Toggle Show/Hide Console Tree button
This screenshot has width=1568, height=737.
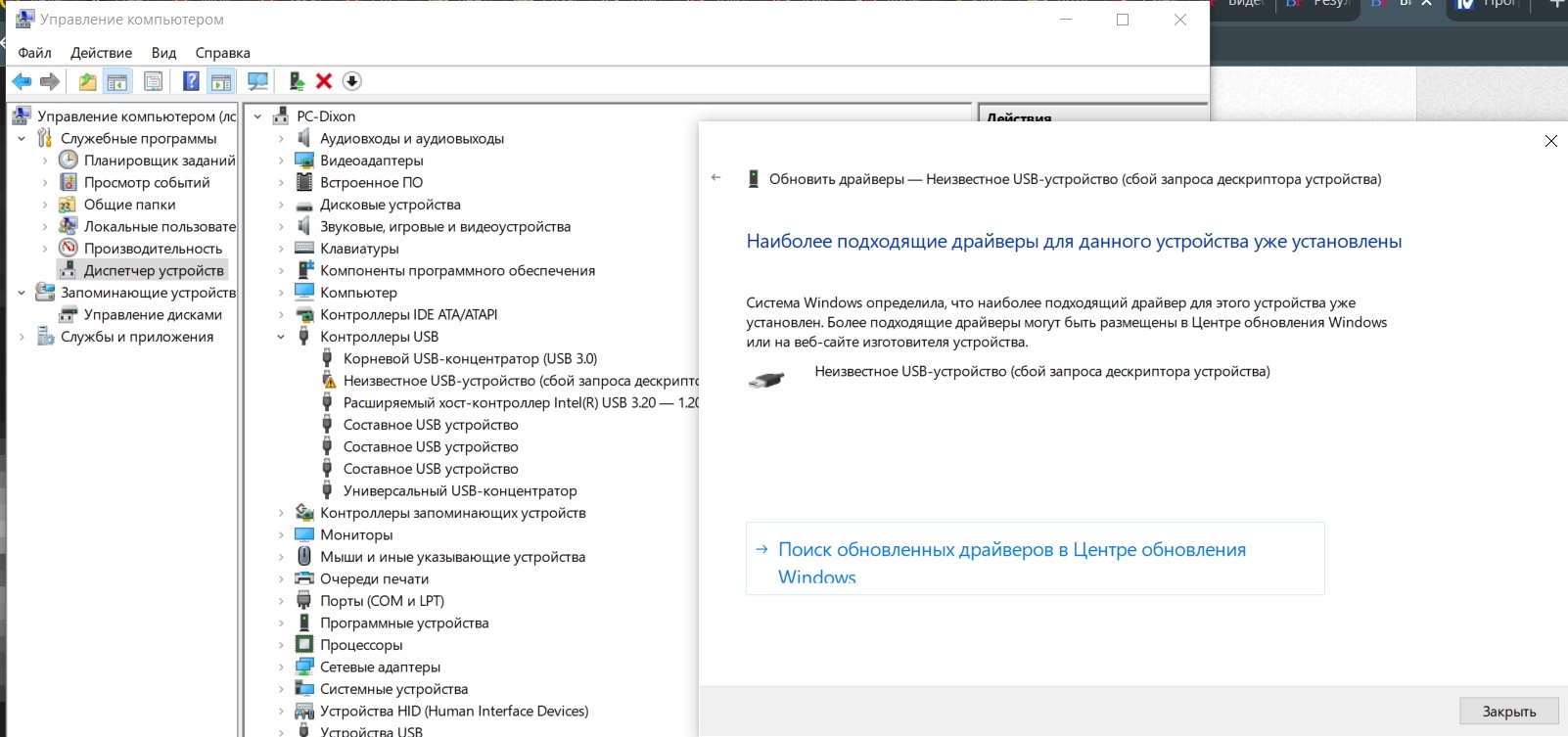click(x=117, y=81)
